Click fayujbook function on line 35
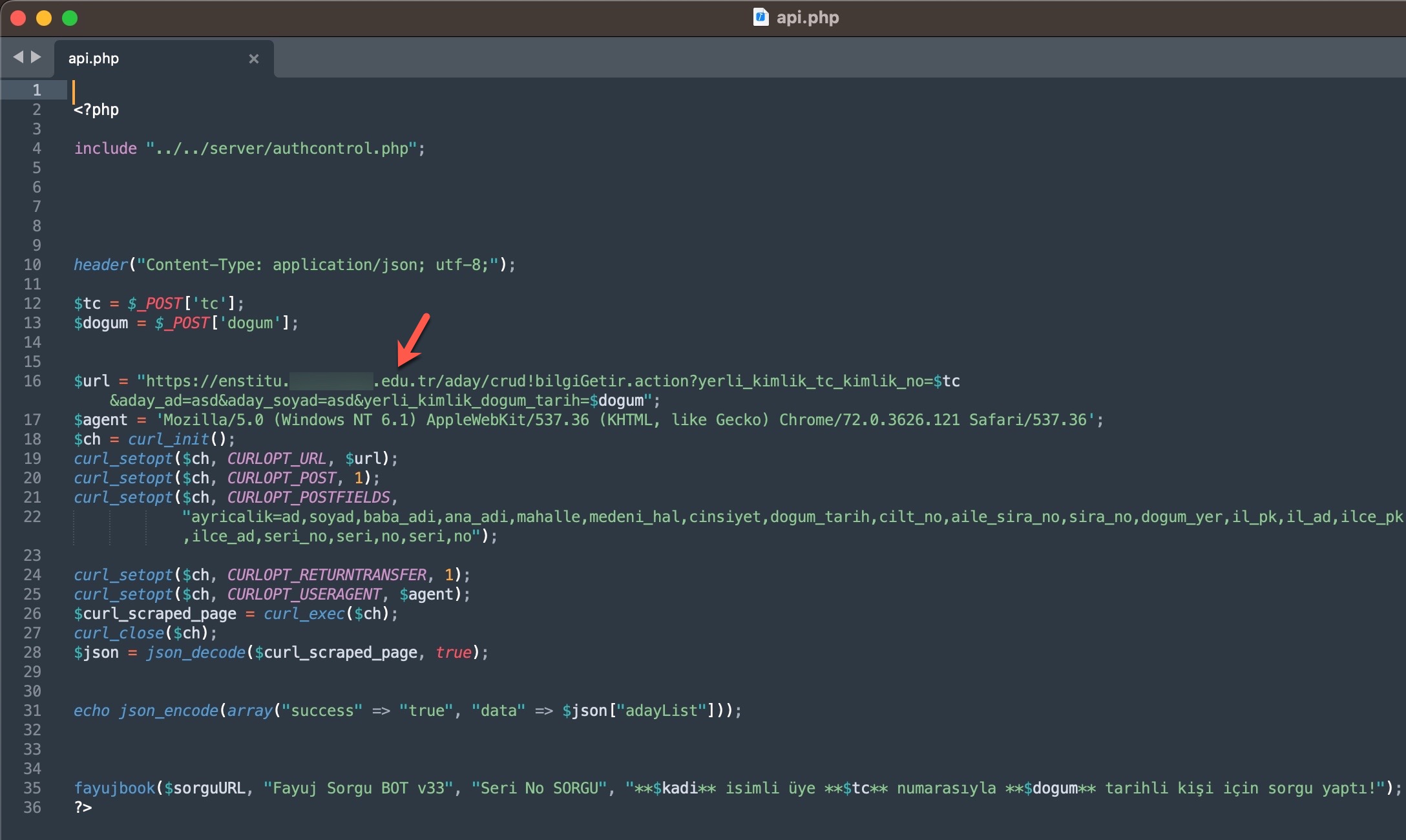The height and width of the screenshot is (840, 1406). (114, 788)
